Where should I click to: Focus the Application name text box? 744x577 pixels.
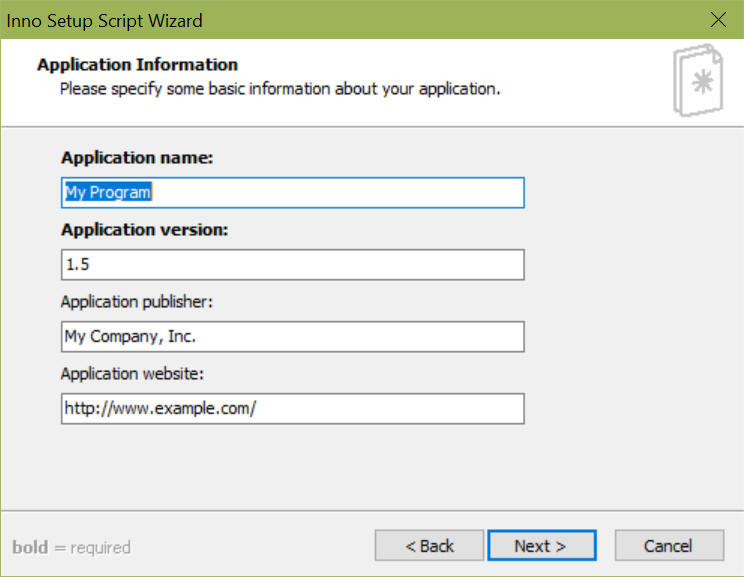coord(293,193)
